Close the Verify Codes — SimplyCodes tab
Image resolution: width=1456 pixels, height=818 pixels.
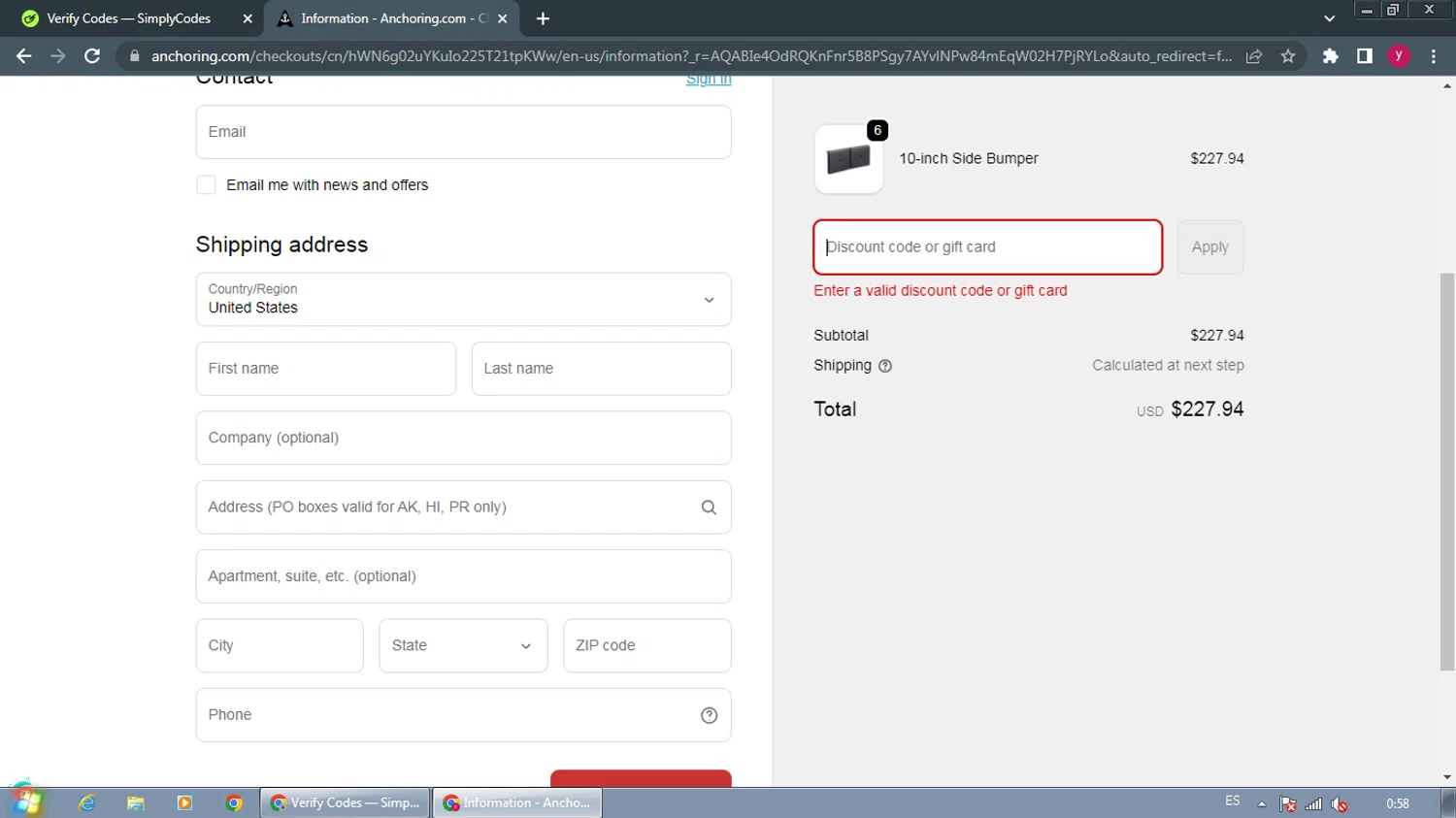click(x=248, y=18)
